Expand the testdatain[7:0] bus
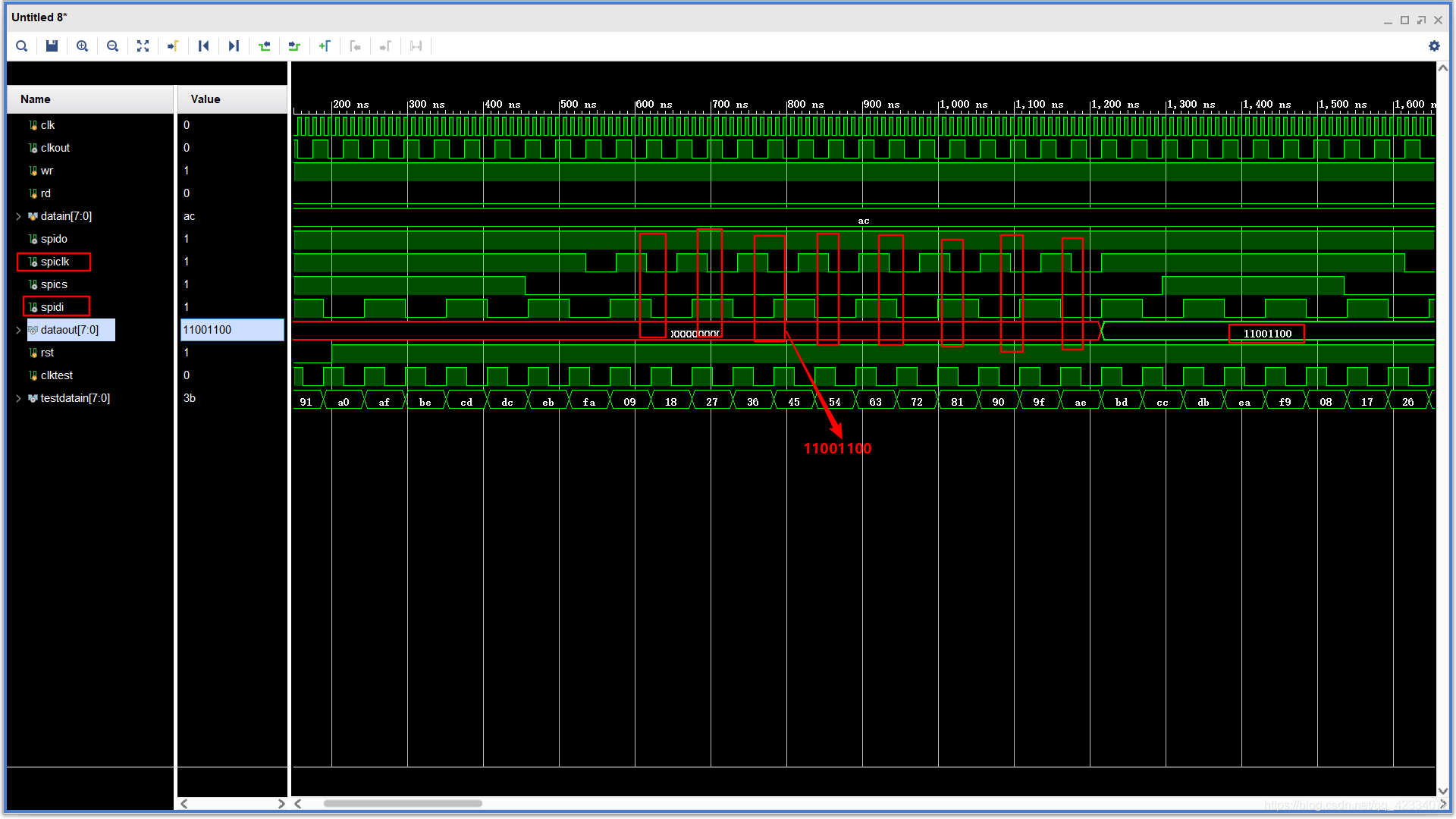 (18, 399)
